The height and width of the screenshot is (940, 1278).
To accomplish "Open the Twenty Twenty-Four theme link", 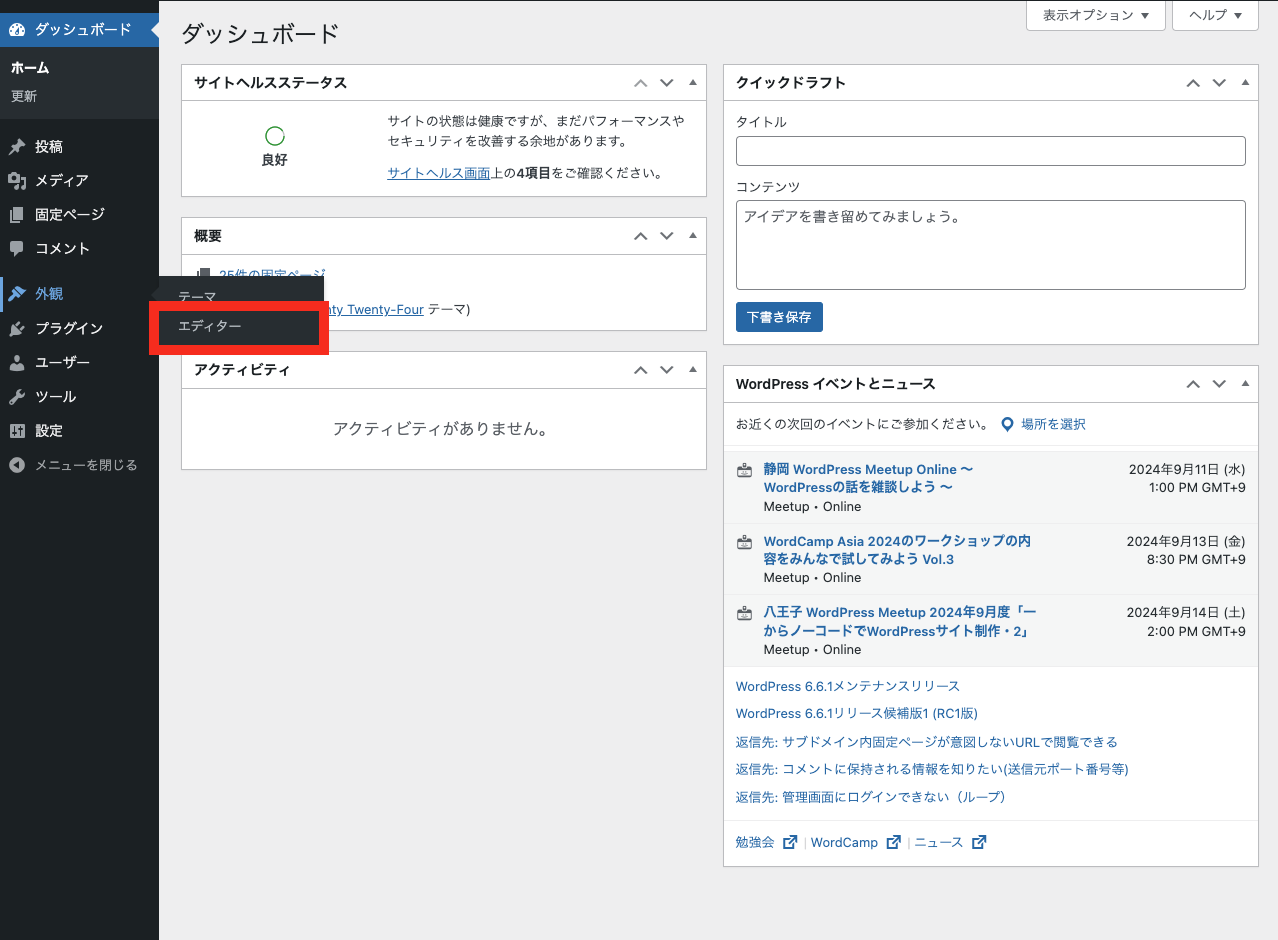I will 377,310.
